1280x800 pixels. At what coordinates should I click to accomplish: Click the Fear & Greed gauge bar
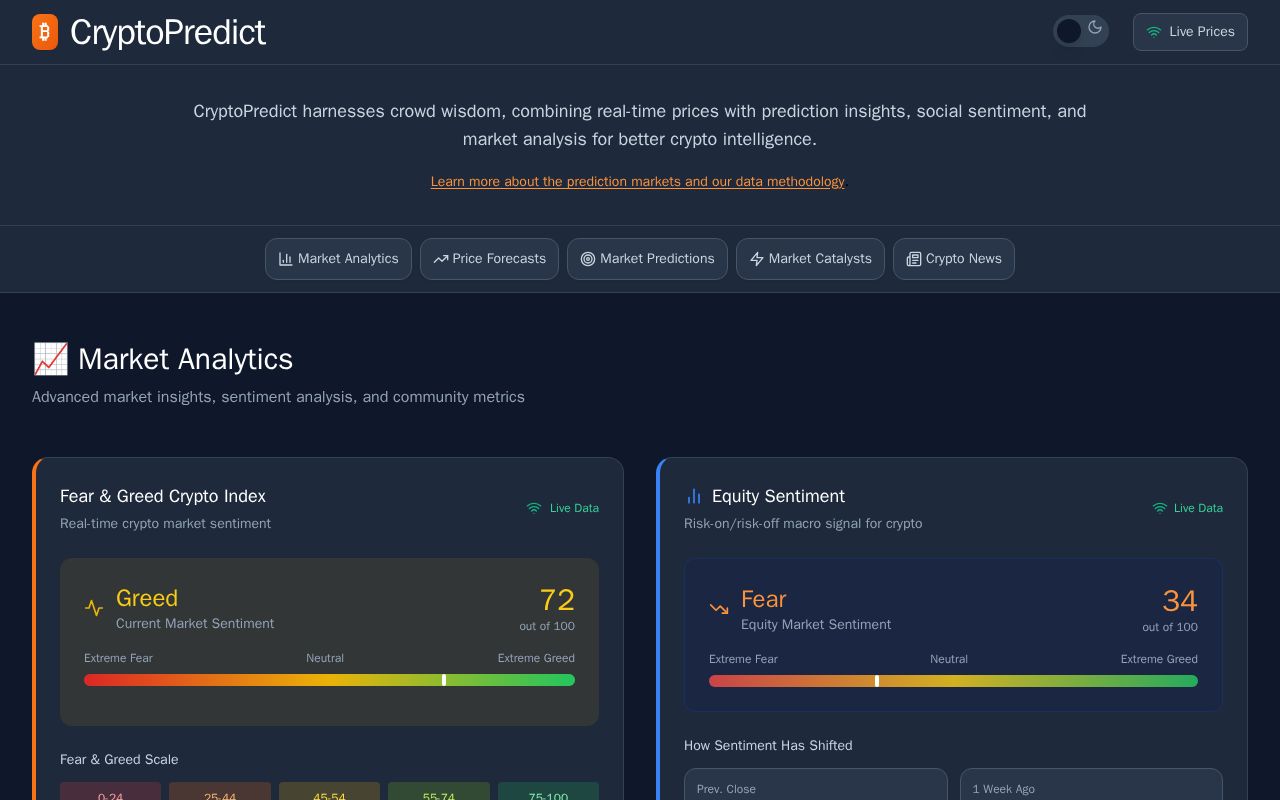coord(329,680)
